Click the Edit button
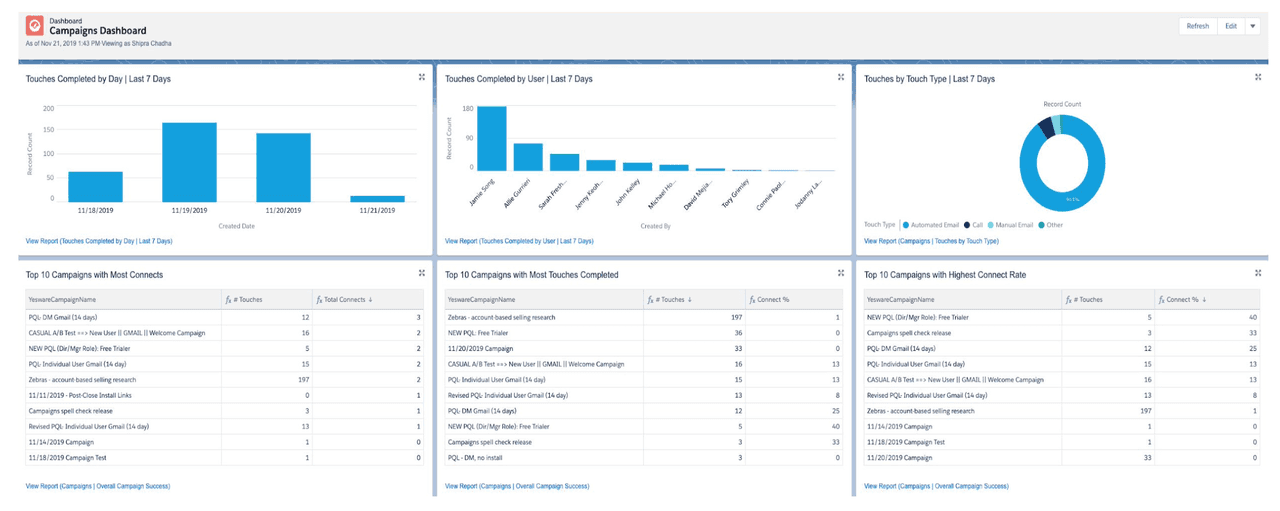 click(1231, 27)
